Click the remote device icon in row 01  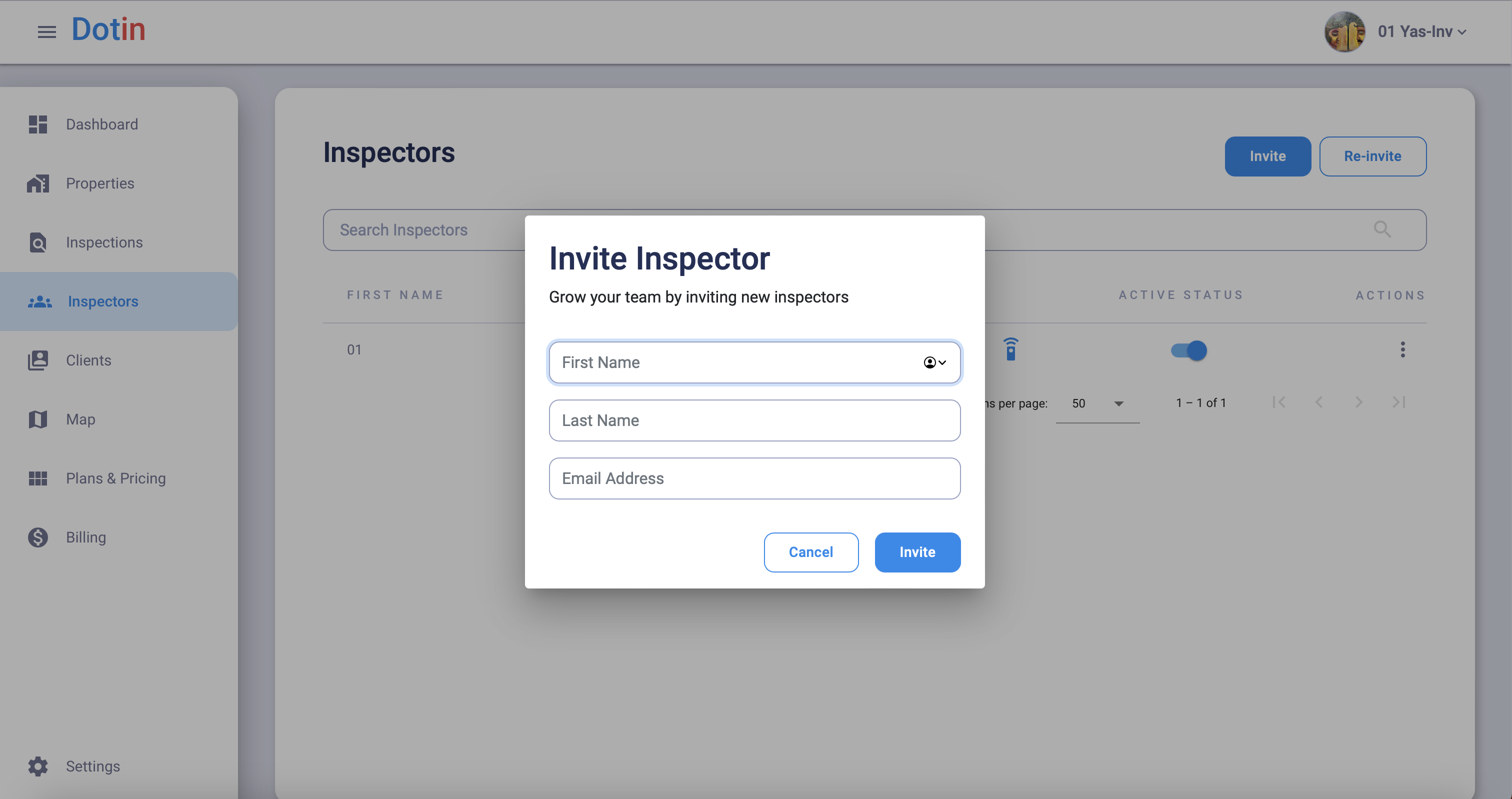click(1010, 349)
